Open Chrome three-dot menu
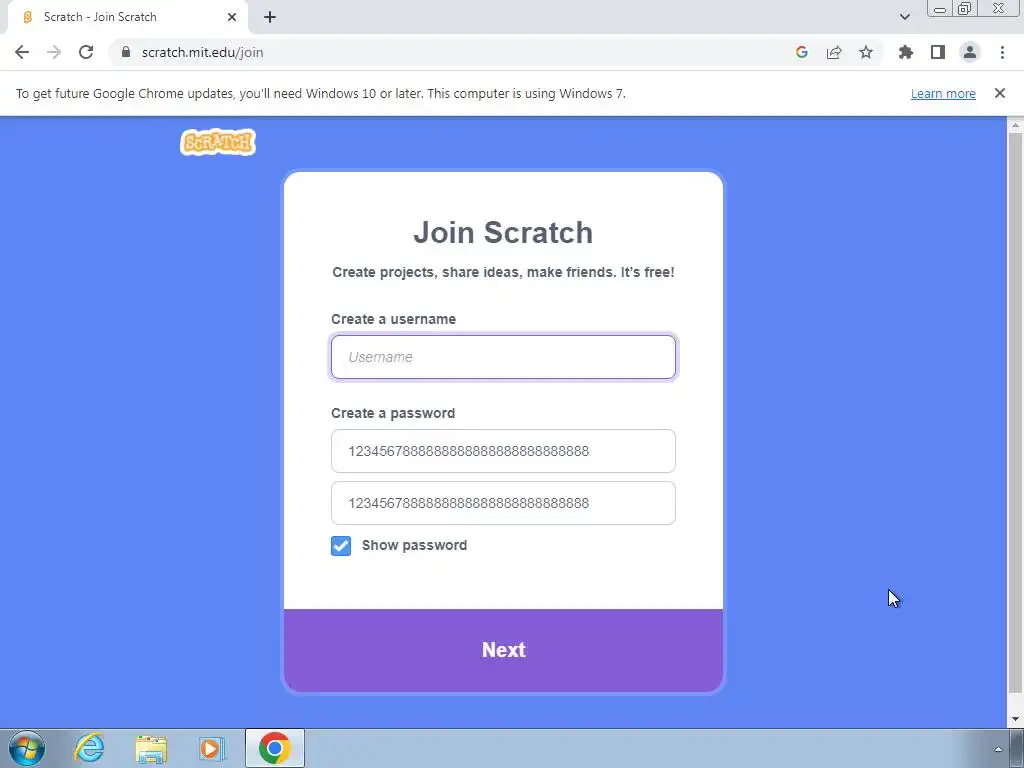This screenshot has height=768, width=1024. [x=1002, y=52]
